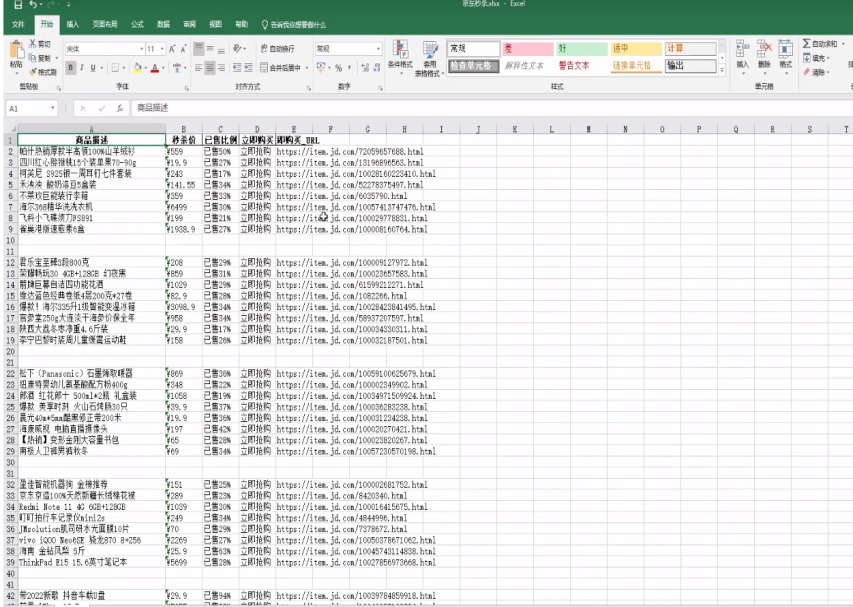Expand the cell styles gallery more arrow

(722, 70)
